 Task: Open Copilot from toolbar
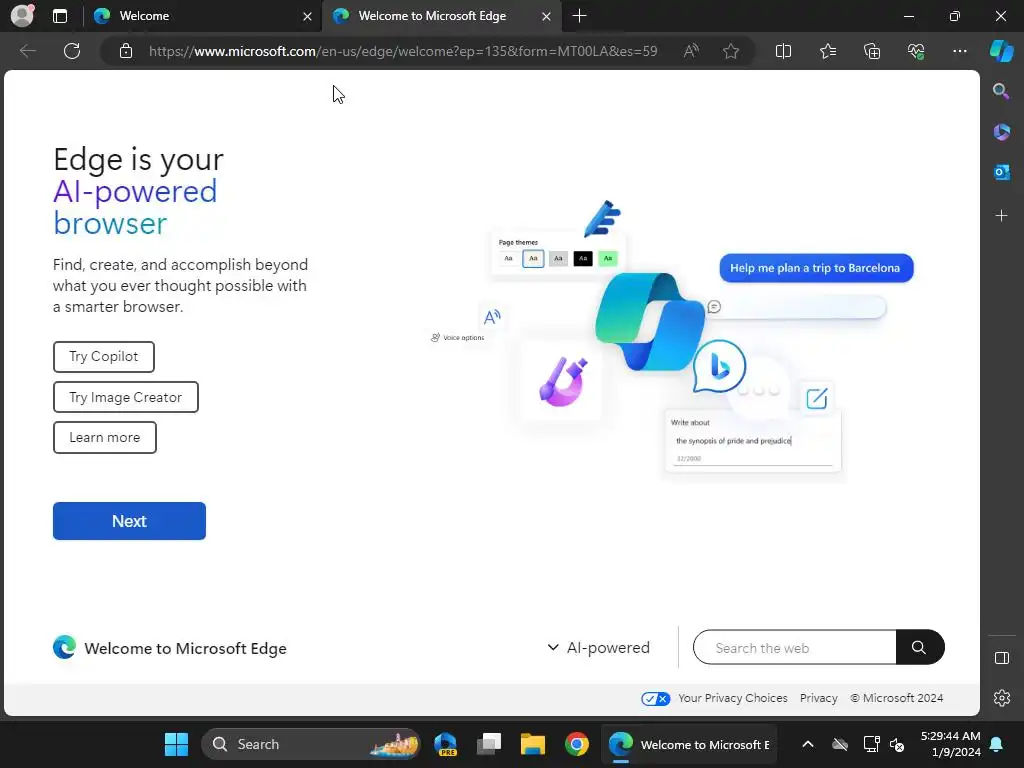[1001, 51]
